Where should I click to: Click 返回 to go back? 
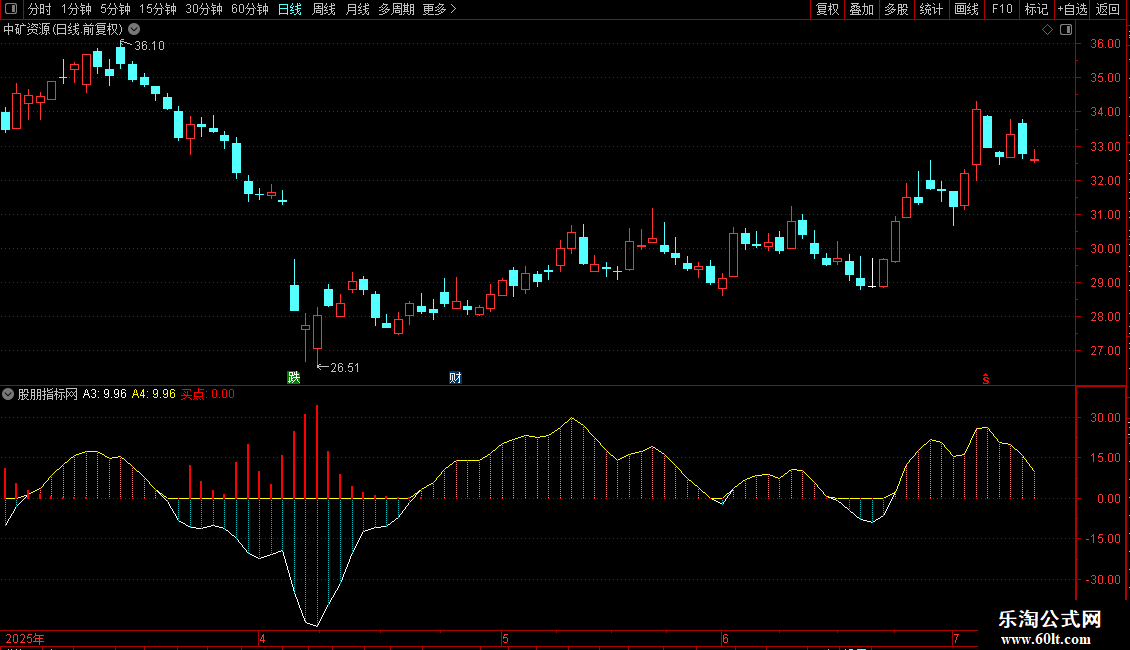coord(1108,9)
